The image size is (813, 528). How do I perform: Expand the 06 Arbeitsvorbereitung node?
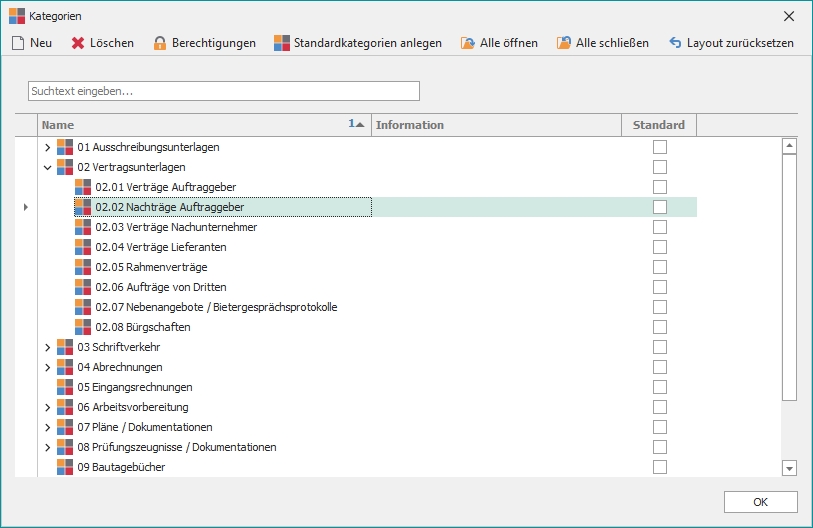47,407
